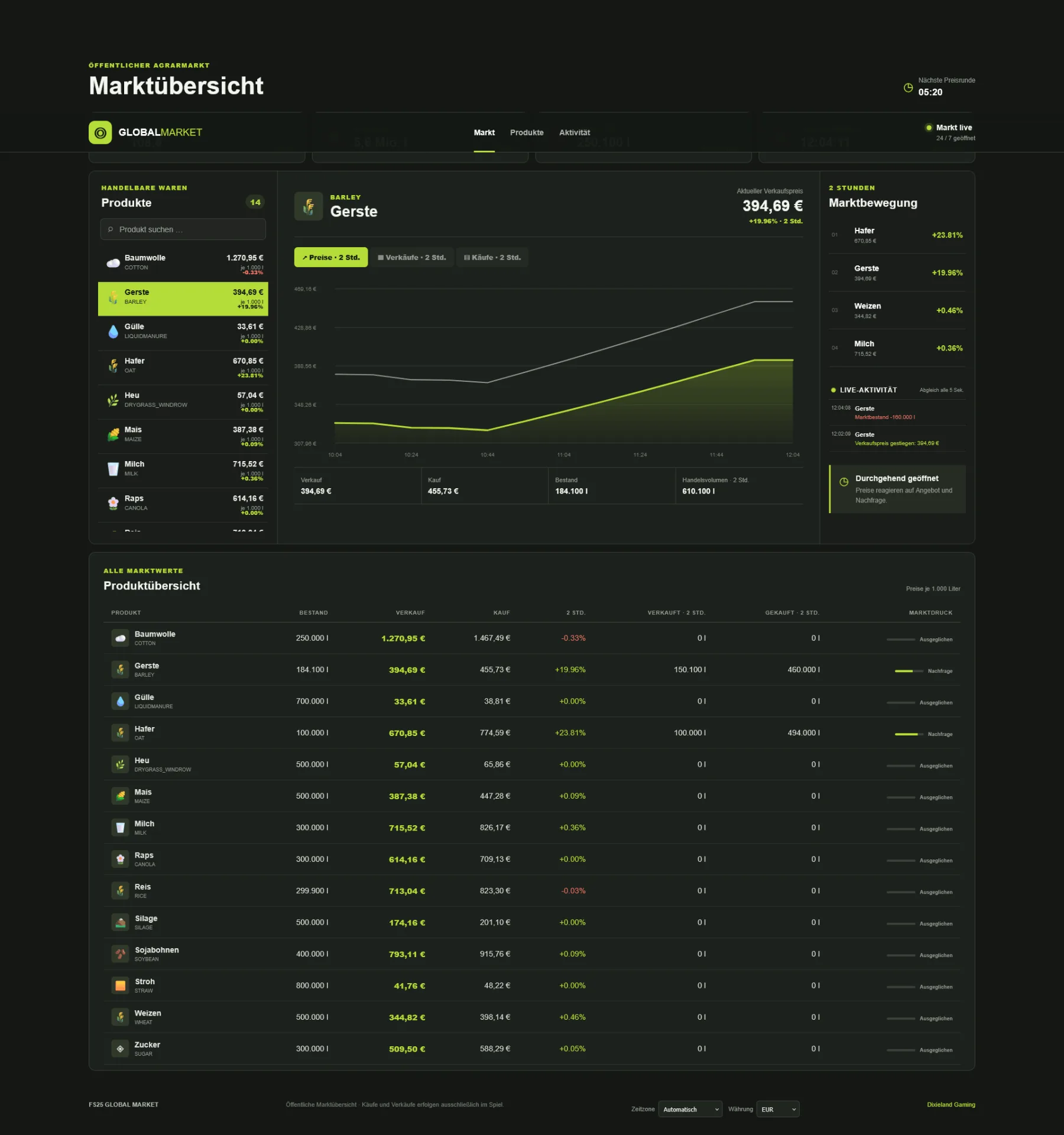Screen dimensions: 1064x1135
Task: Open the Währung EUR dropdown
Action: click(778, 1109)
